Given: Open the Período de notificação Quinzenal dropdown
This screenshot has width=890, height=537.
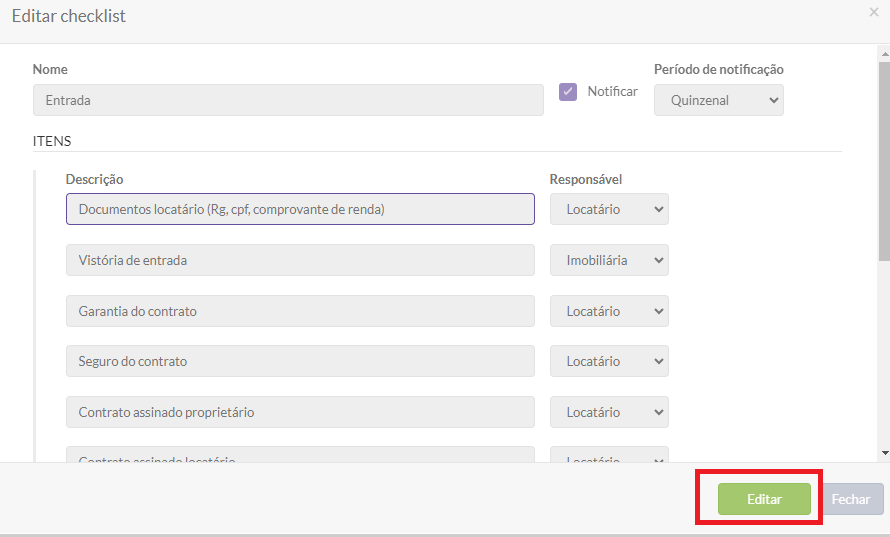Looking at the screenshot, I should point(718,100).
